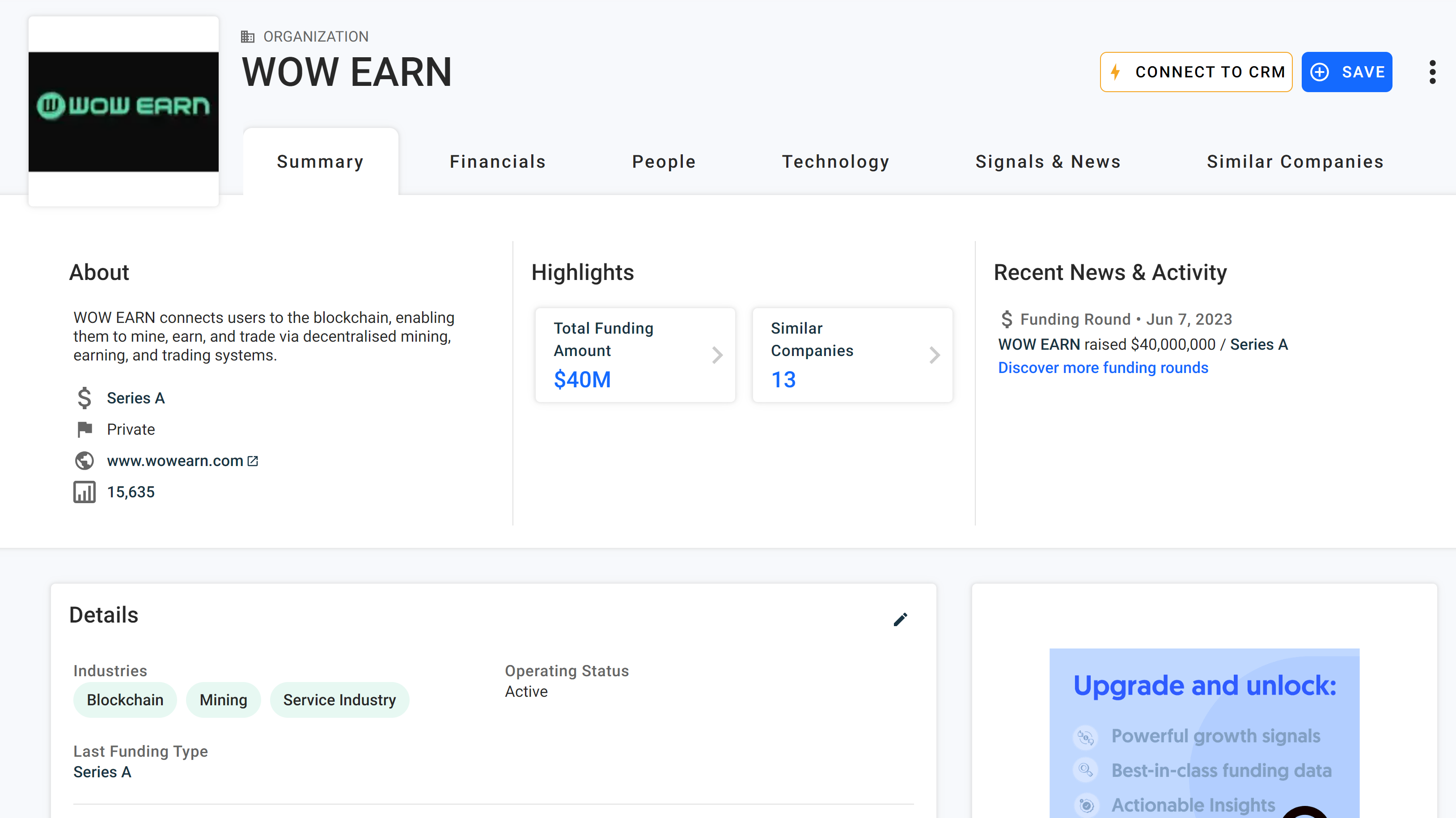The width and height of the screenshot is (1456, 818).
Task: Click the globe icon beside the website
Action: click(84, 461)
